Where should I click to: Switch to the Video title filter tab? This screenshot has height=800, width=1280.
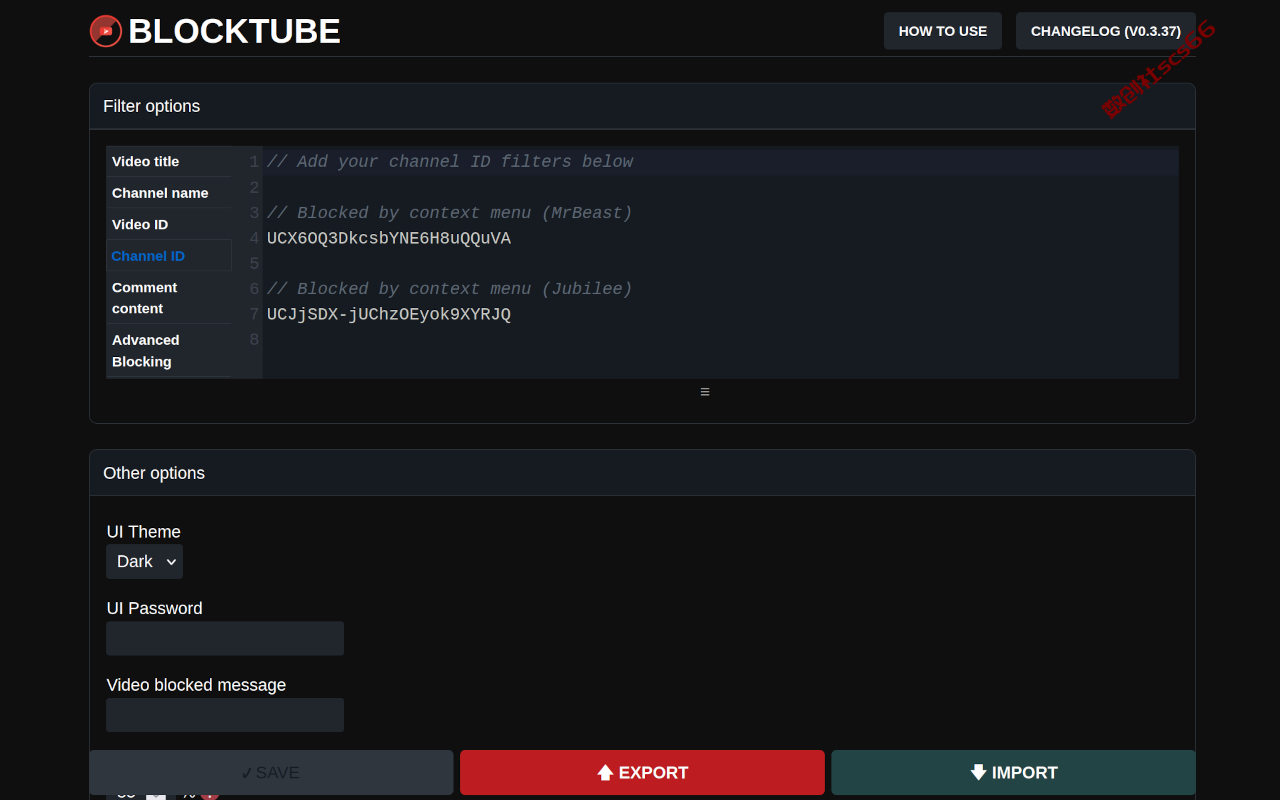[x=169, y=161]
